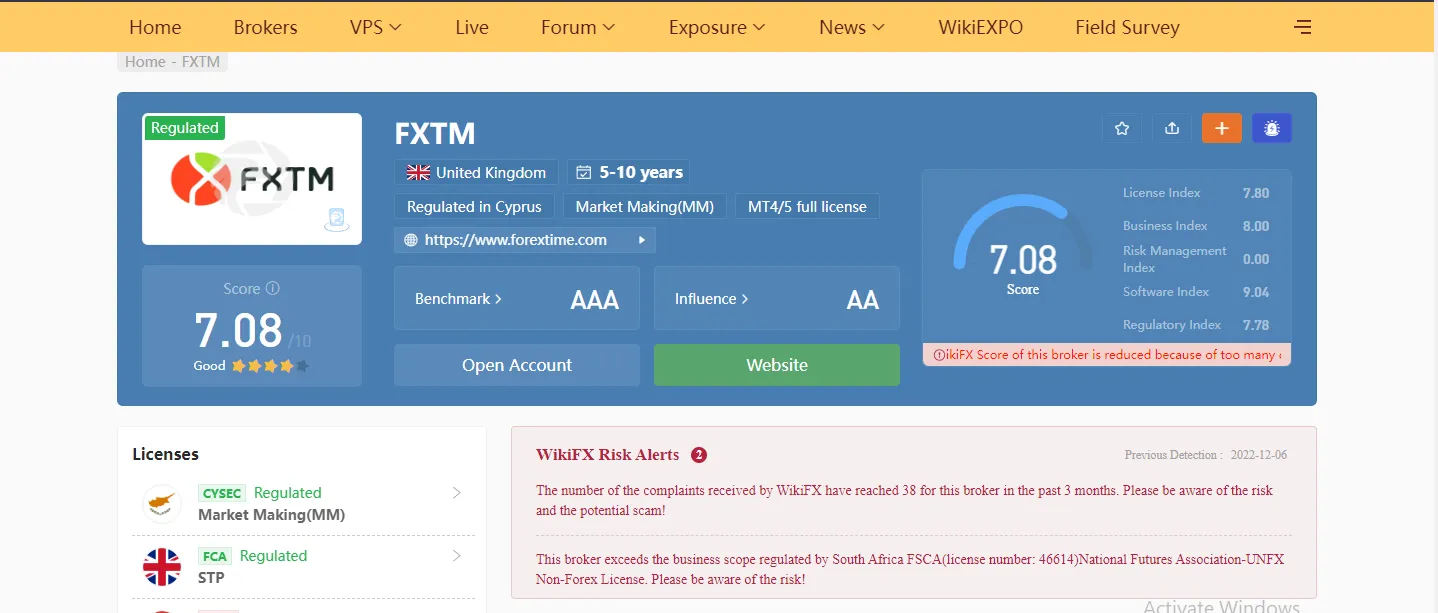
Task: Click the Regulatory Index 7.78 entry
Action: [1196, 325]
